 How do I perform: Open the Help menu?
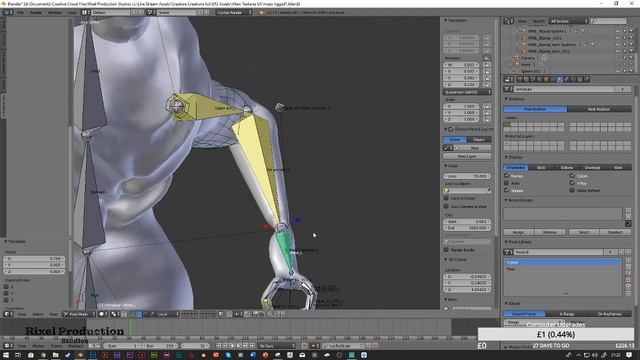coord(72,13)
